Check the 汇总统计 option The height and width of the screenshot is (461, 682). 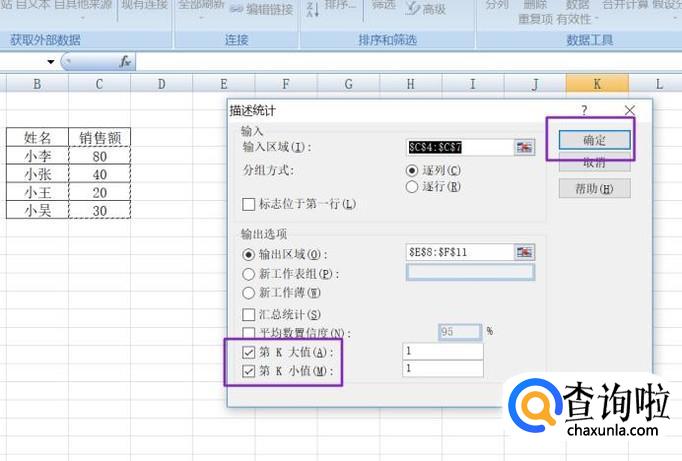click(x=249, y=315)
